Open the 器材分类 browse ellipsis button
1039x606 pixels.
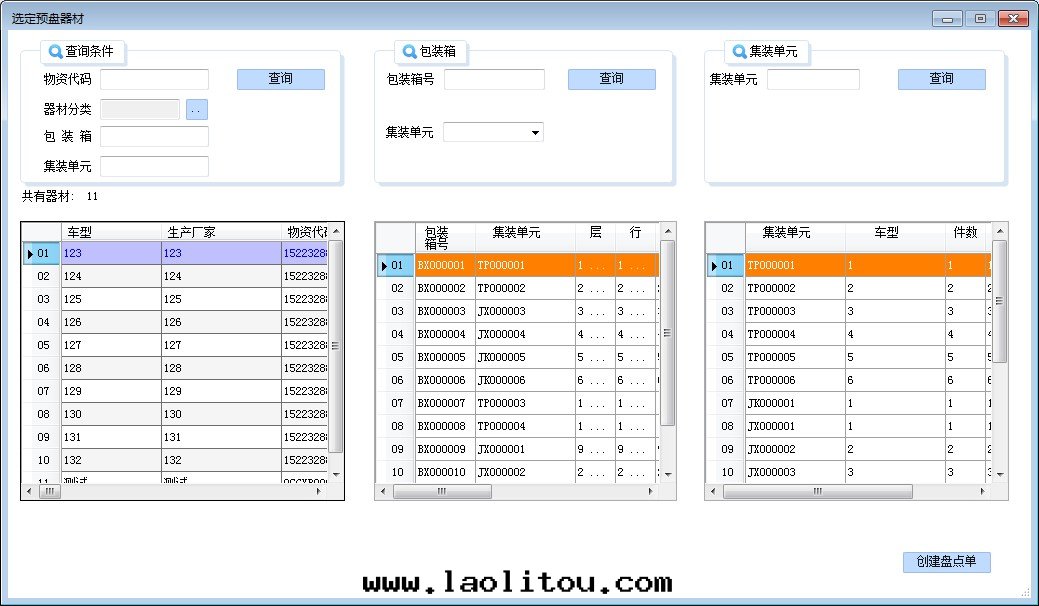point(197,110)
